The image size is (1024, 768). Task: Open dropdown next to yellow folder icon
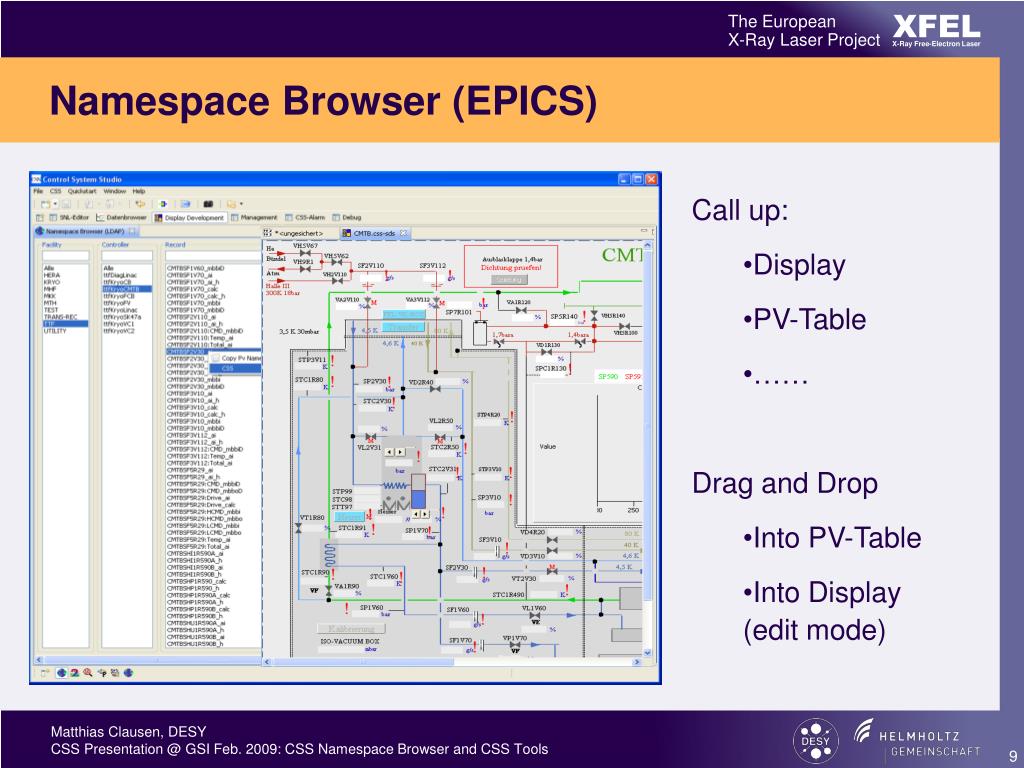[x=241, y=204]
